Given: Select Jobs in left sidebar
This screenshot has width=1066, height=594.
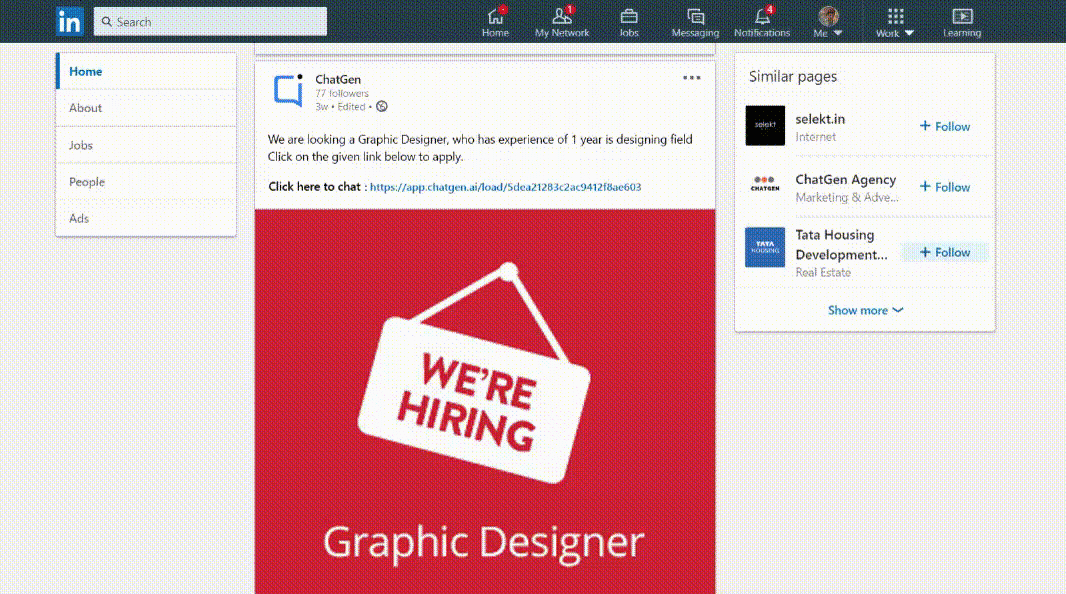Looking at the screenshot, I should point(145,145).
